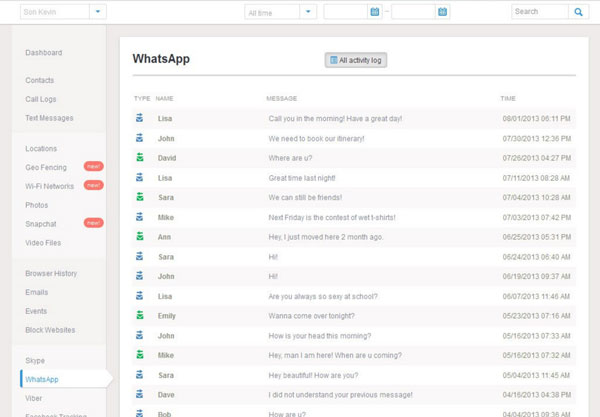Open Emails in the sidebar
The width and height of the screenshot is (600, 417).
point(37,292)
